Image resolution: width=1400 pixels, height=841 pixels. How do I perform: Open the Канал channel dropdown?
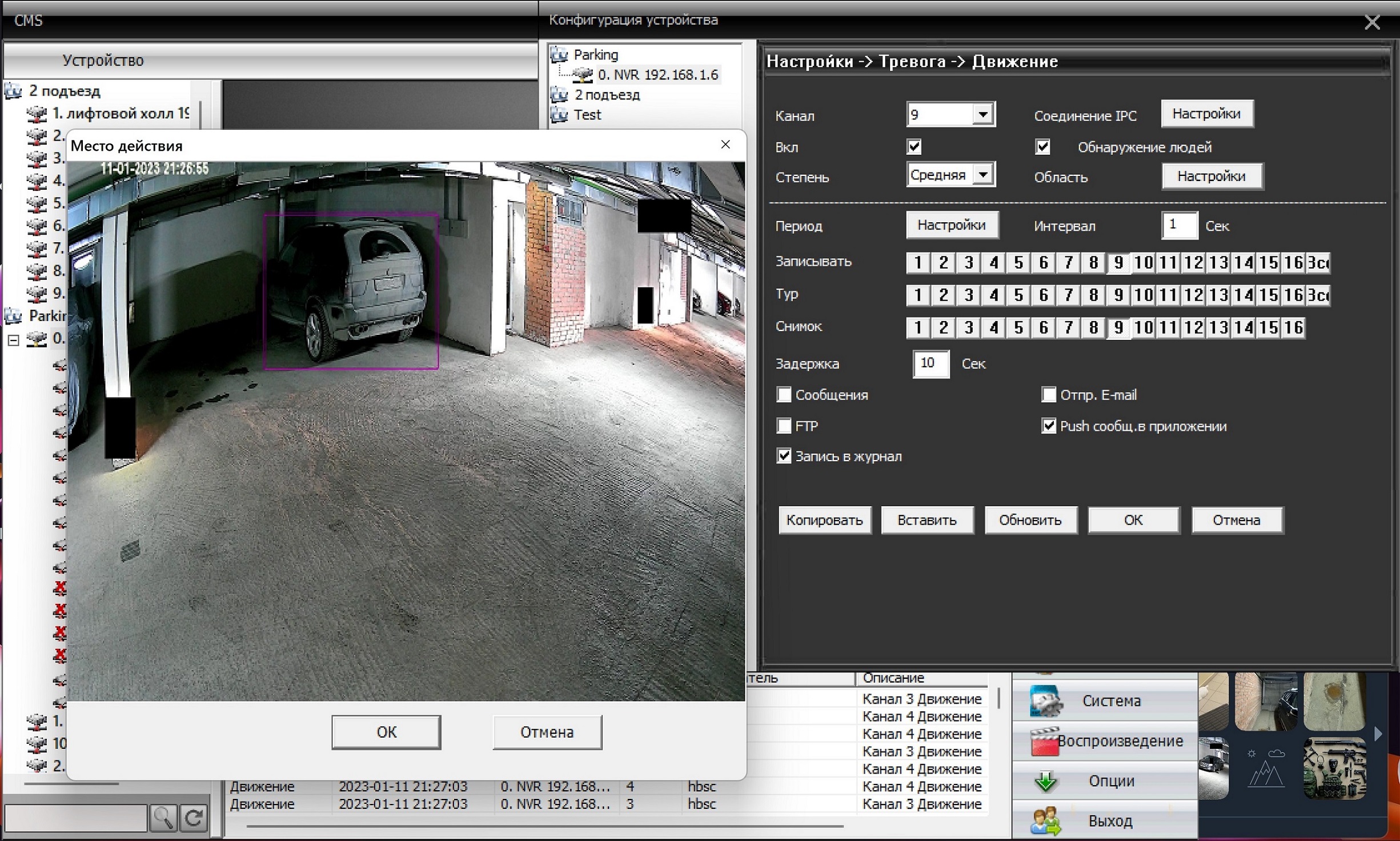tap(982, 114)
